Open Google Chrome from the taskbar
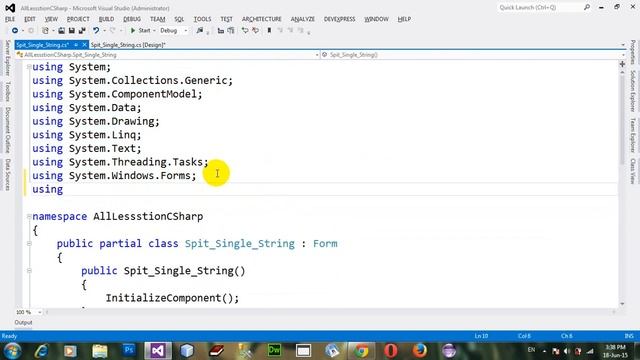This screenshot has height=360, width=640. point(361,351)
